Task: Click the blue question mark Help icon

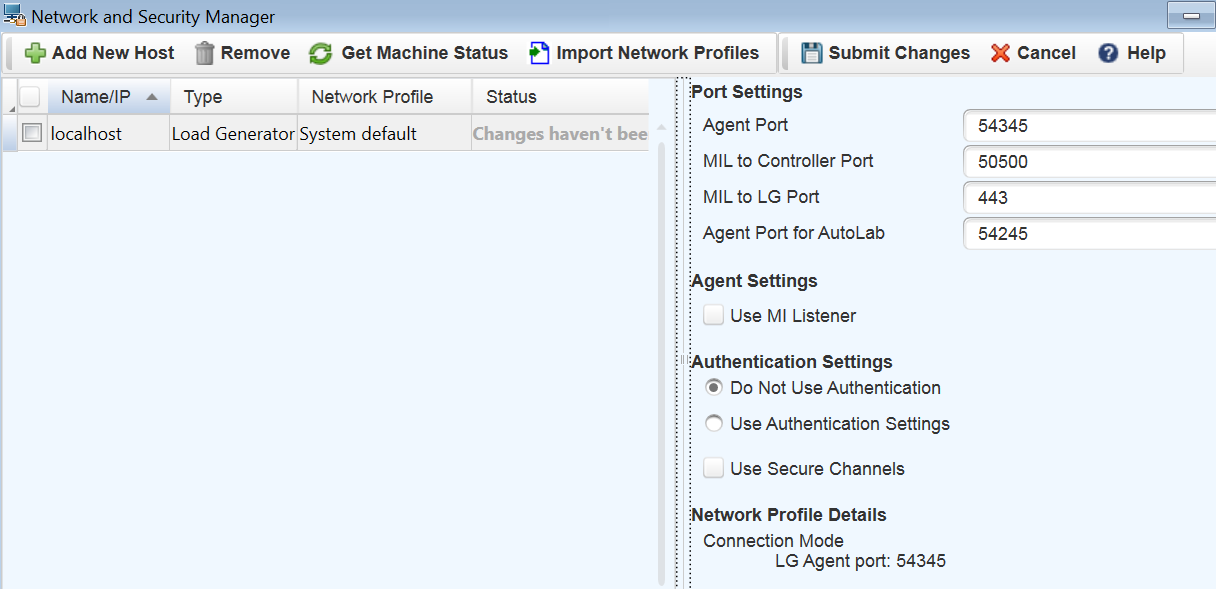Action: [1108, 53]
